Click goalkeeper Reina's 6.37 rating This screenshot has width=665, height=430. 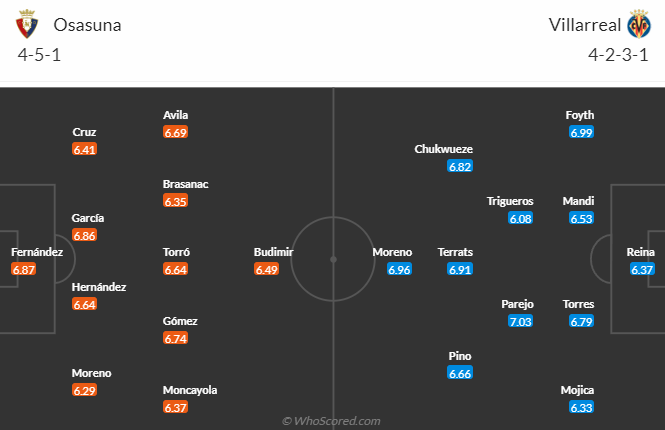642,269
